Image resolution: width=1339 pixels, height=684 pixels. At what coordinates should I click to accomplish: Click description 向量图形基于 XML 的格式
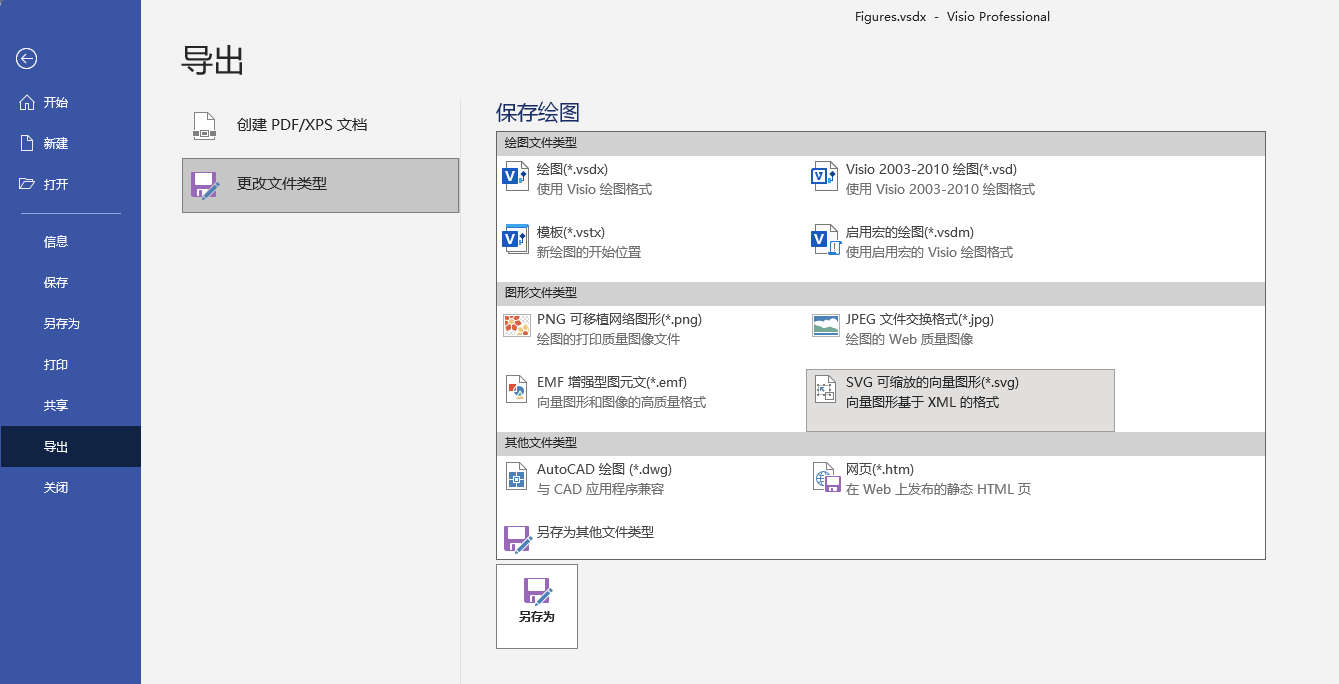point(922,402)
